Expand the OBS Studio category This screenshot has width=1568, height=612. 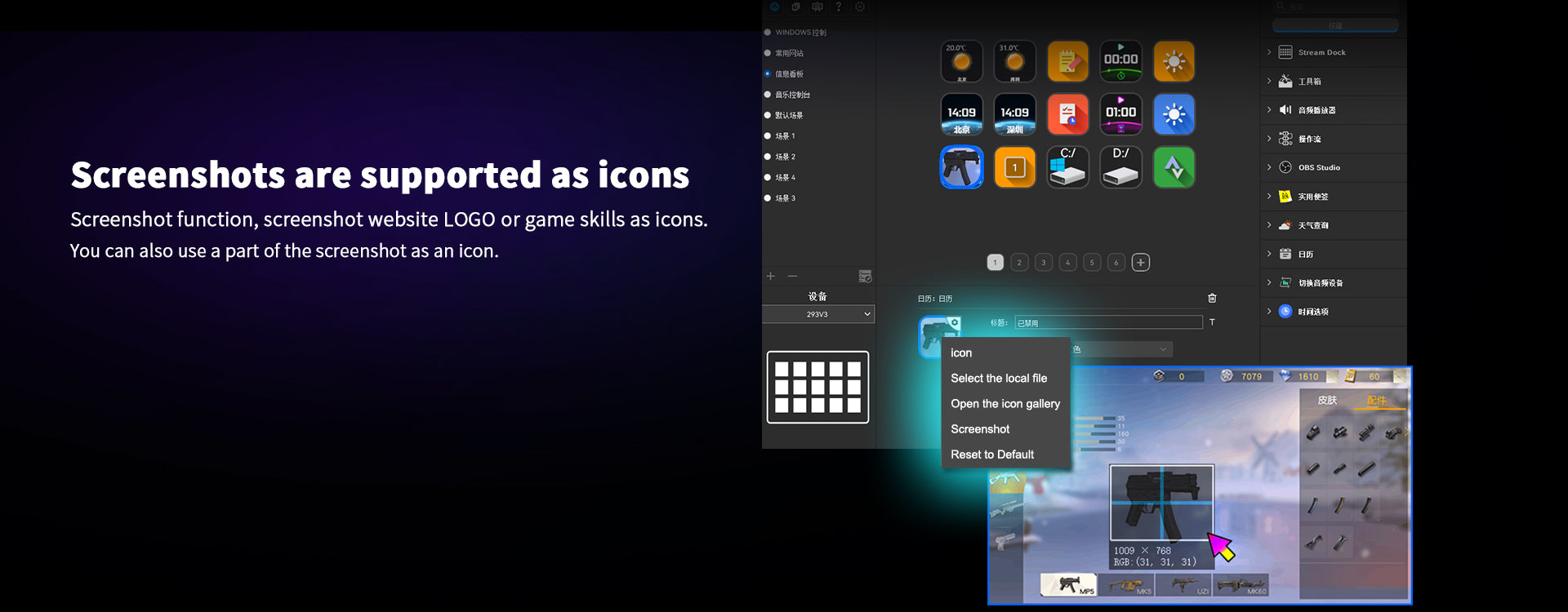coord(1269,167)
